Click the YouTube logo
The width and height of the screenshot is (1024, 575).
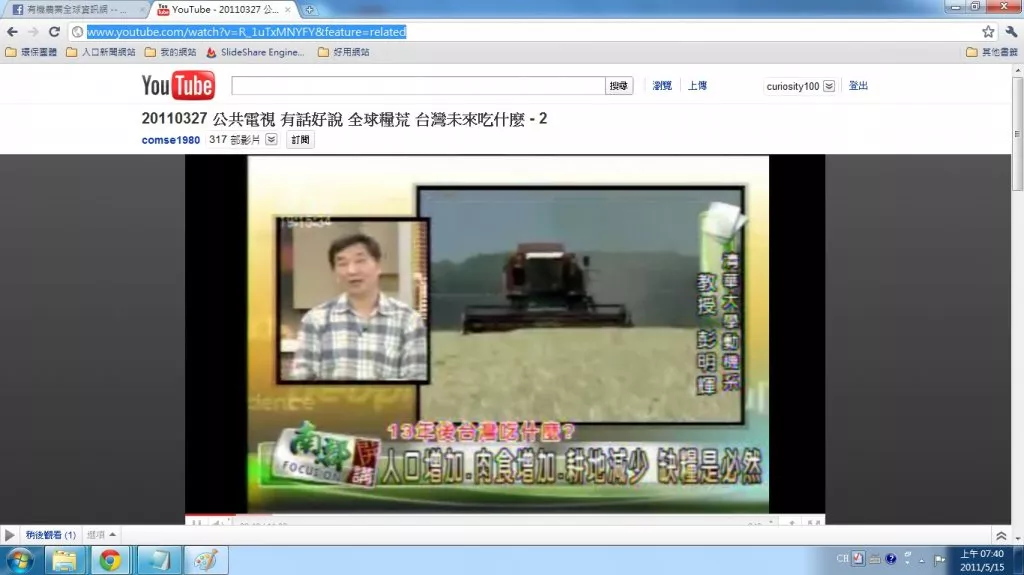click(x=178, y=86)
